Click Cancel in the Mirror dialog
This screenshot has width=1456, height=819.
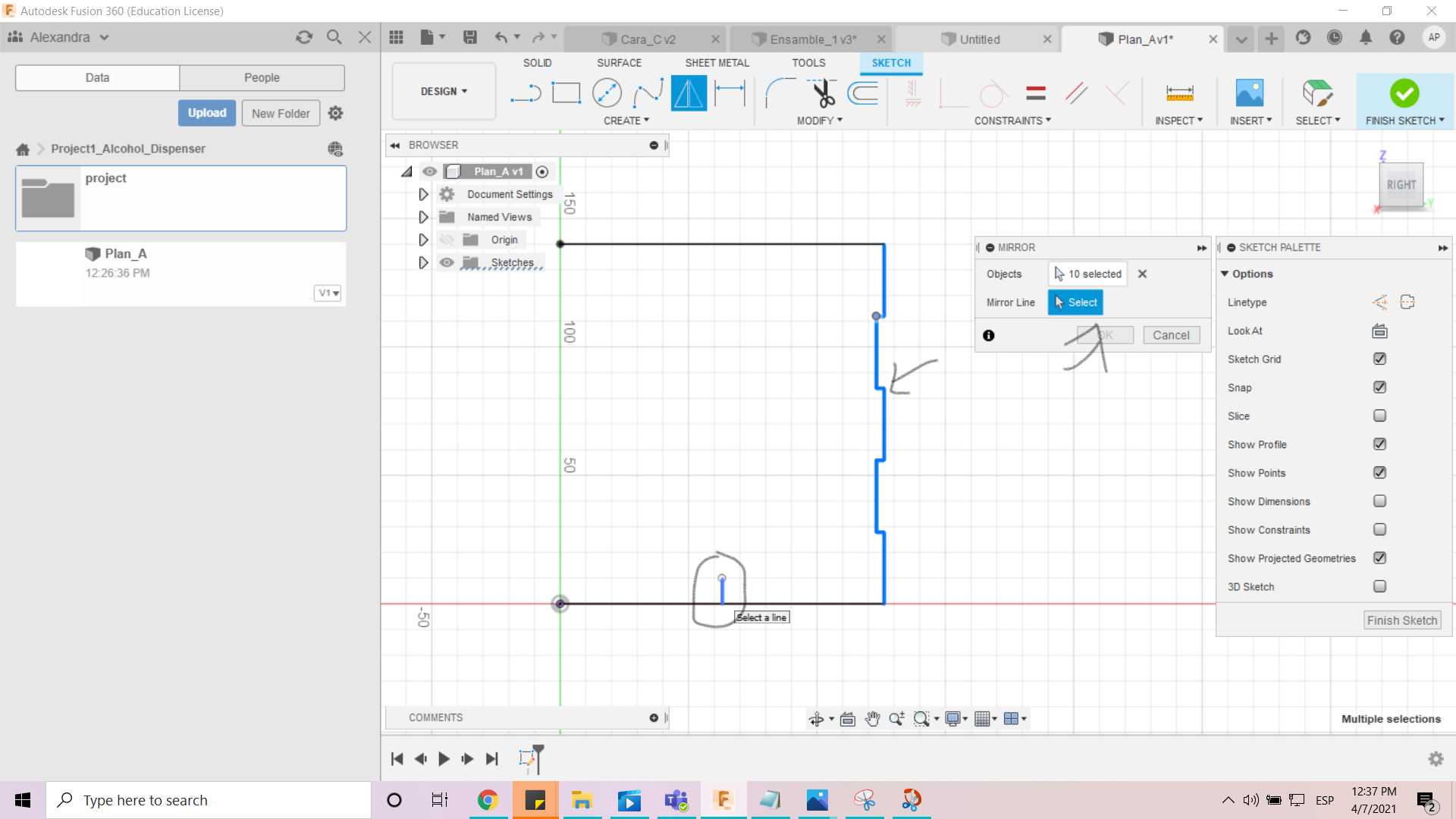pyautogui.click(x=1171, y=335)
